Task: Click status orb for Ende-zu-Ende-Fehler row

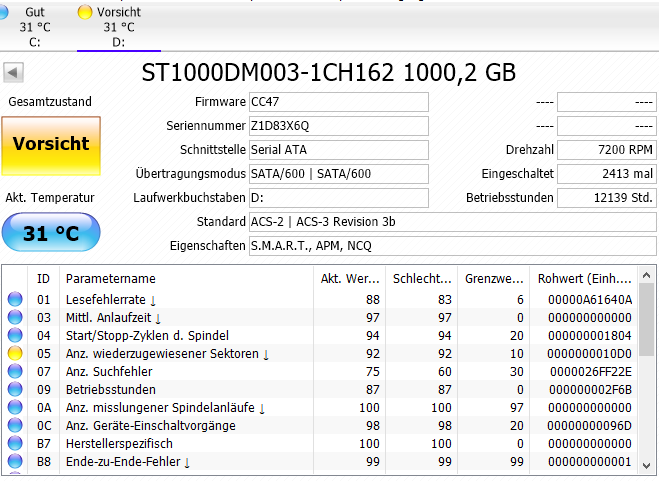Action: click(15, 462)
